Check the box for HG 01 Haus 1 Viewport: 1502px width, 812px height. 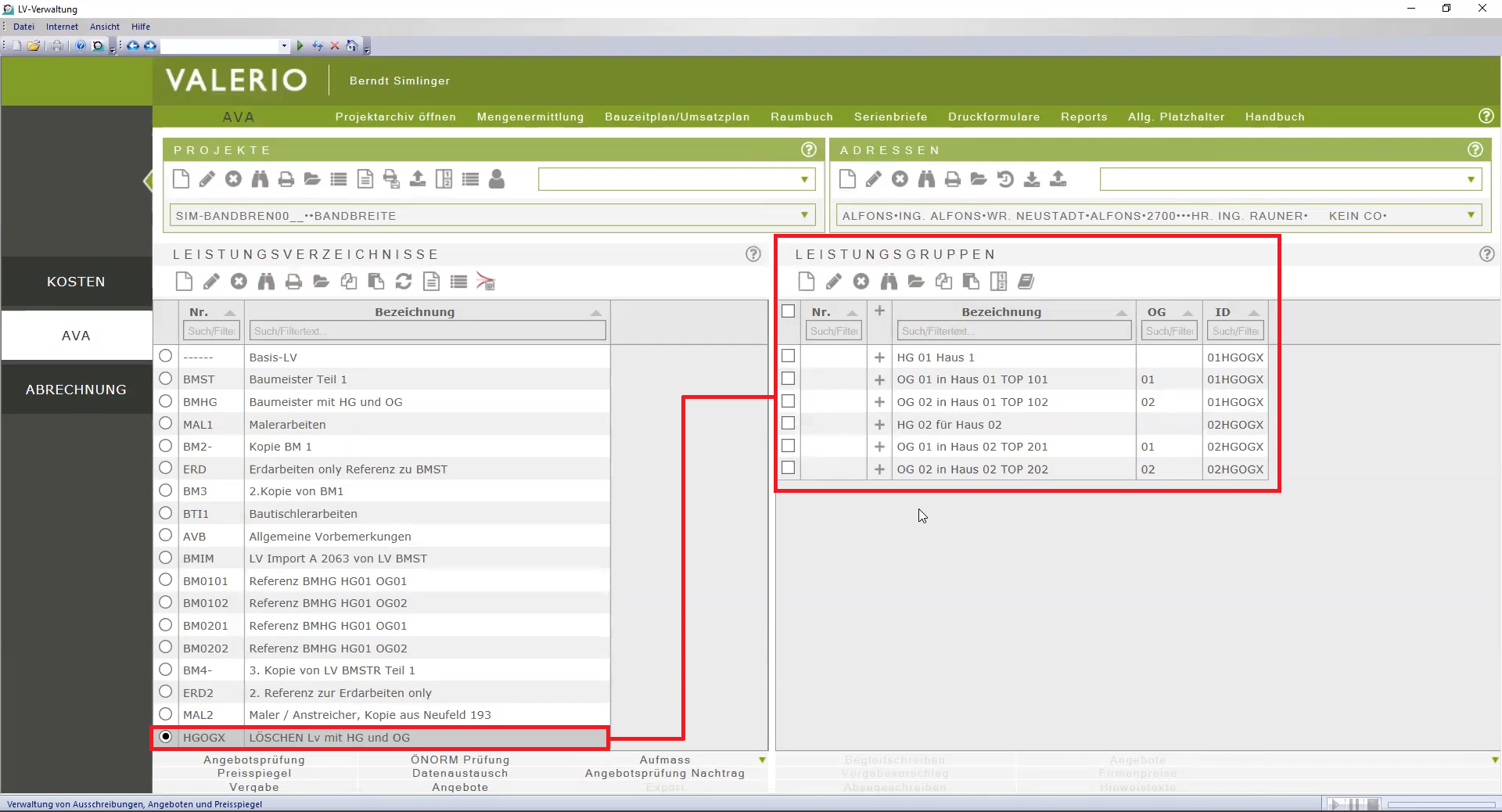(788, 357)
